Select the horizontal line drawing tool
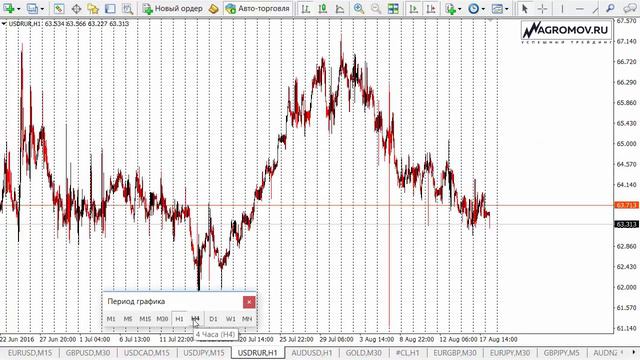The width and height of the screenshot is (640, 360). click(x=580, y=8)
